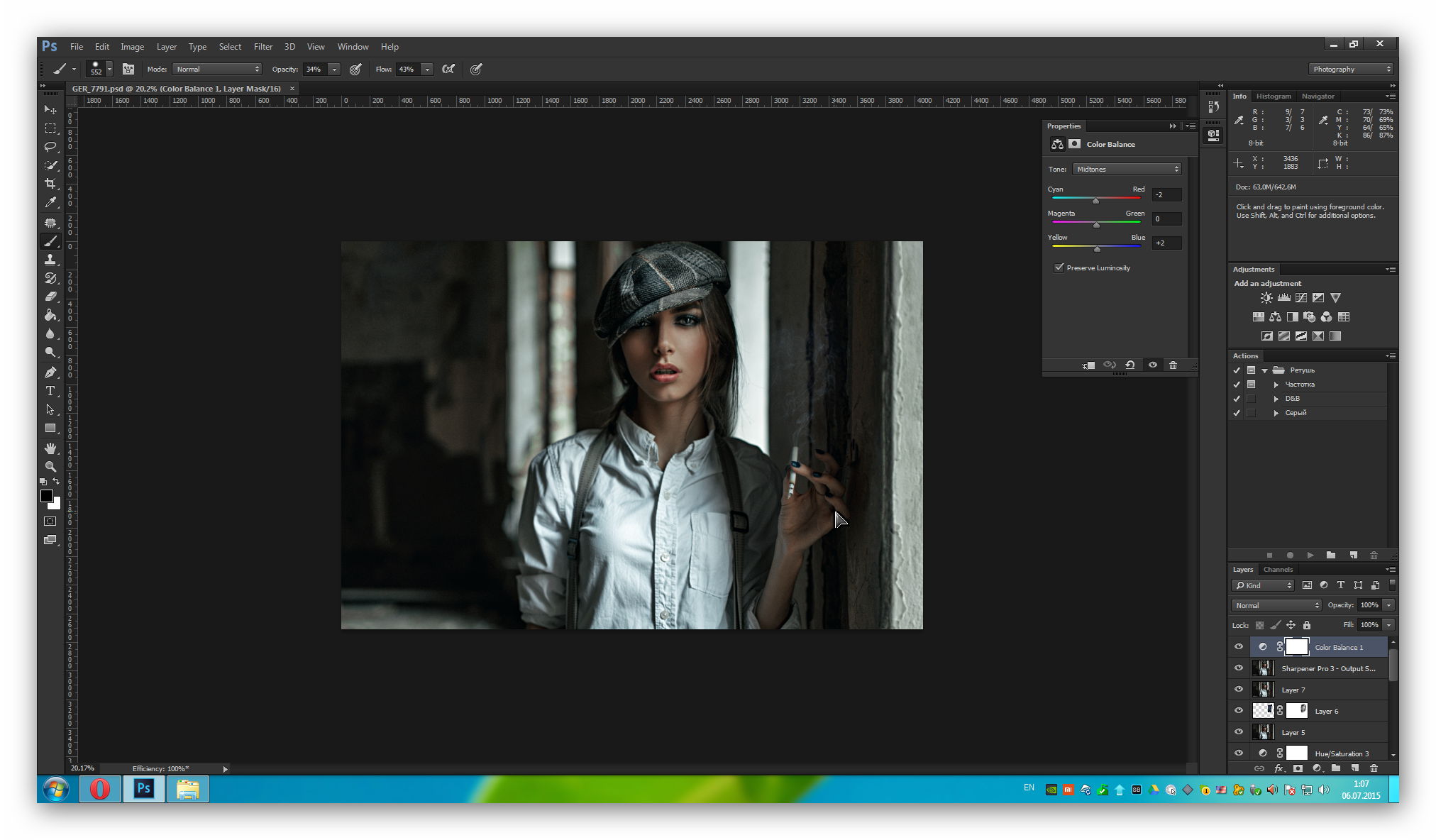Activate the Zoom tool in toolbar

[x=50, y=467]
